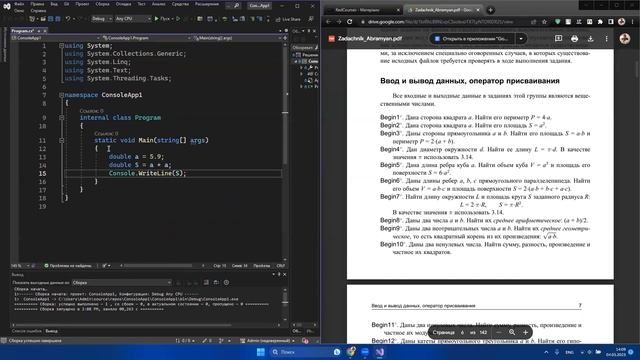Open Main(string[] args) member dropdown

(x=237, y=38)
